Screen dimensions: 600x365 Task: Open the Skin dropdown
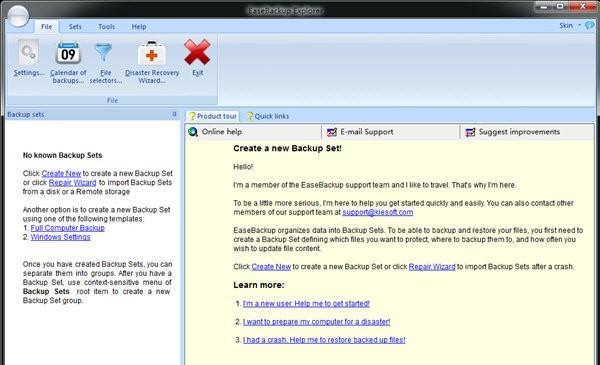[570, 26]
